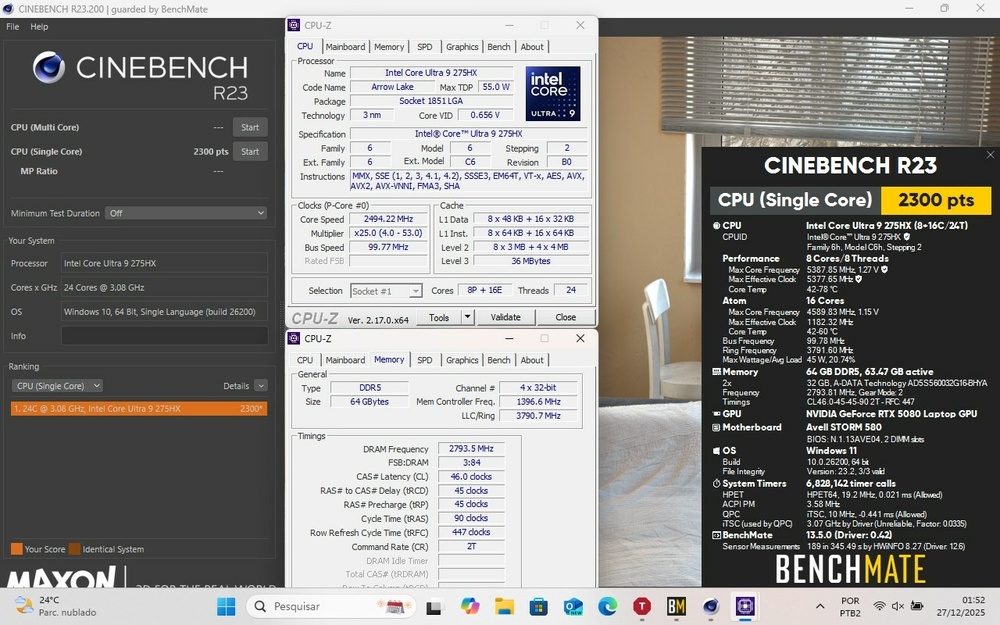The image size is (1000, 625).
Task: Open BenchMate from the taskbar
Action: [676, 606]
